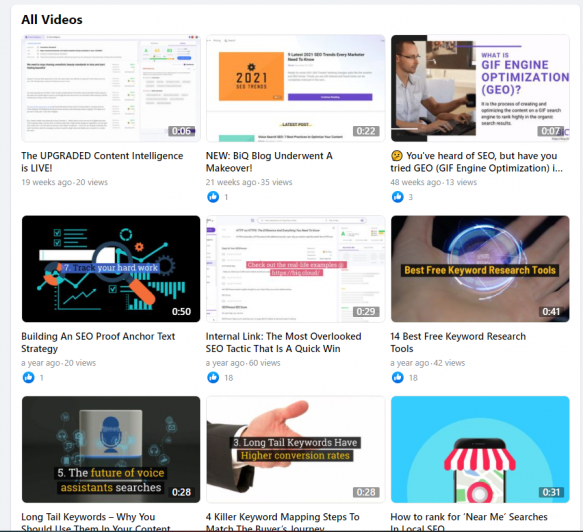Play the Long Tail Keywords conversion rates thumbnail
583x532 pixels.
[296, 449]
